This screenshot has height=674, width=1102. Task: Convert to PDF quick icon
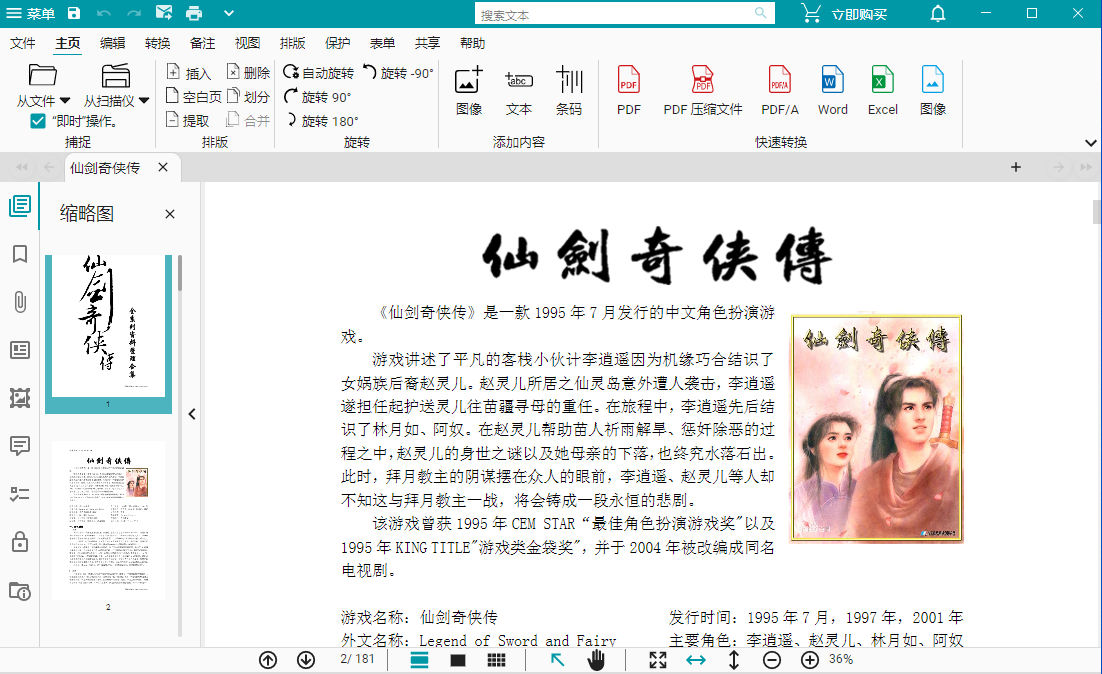(x=628, y=91)
